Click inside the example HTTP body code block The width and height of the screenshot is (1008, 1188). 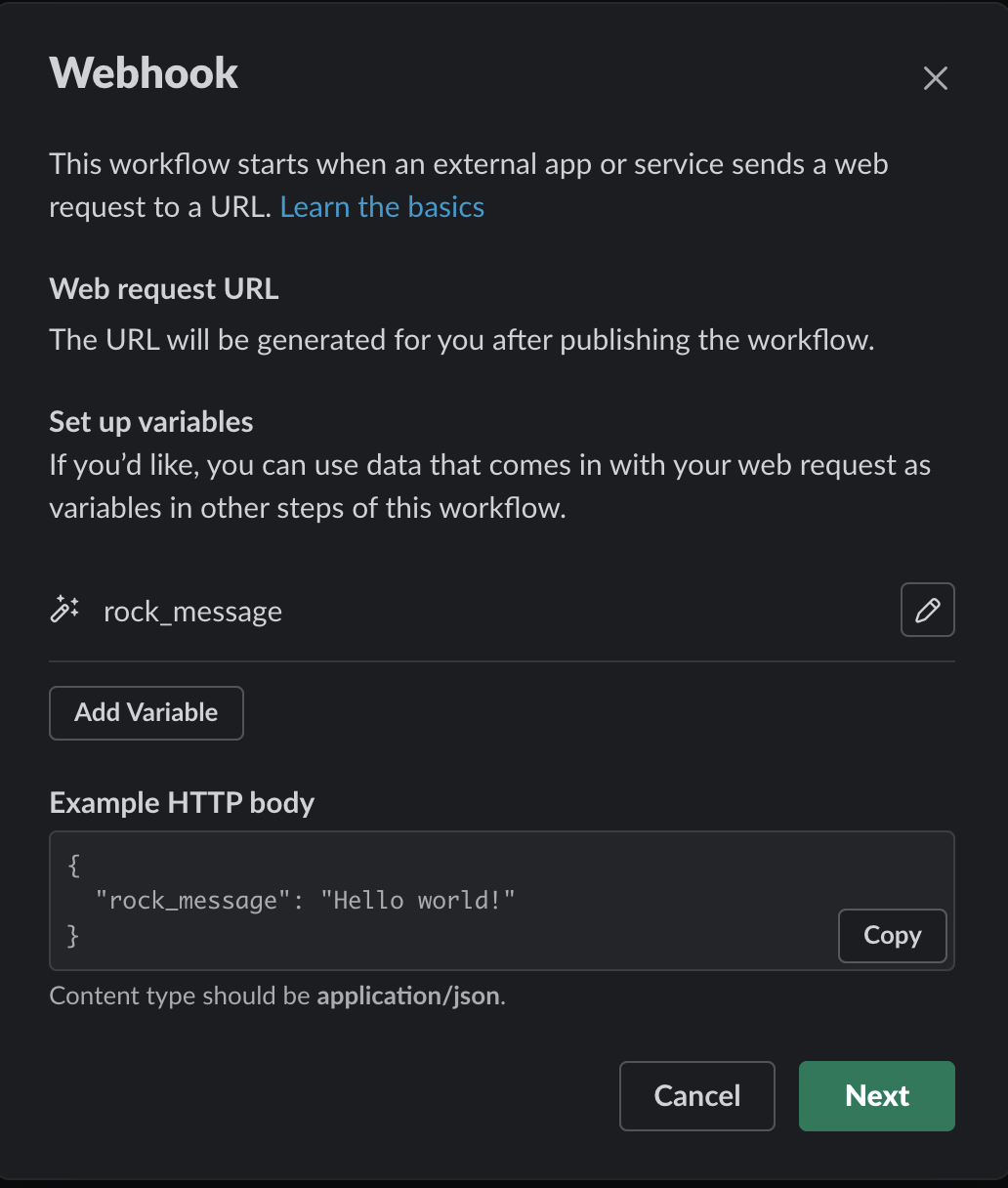(502, 901)
